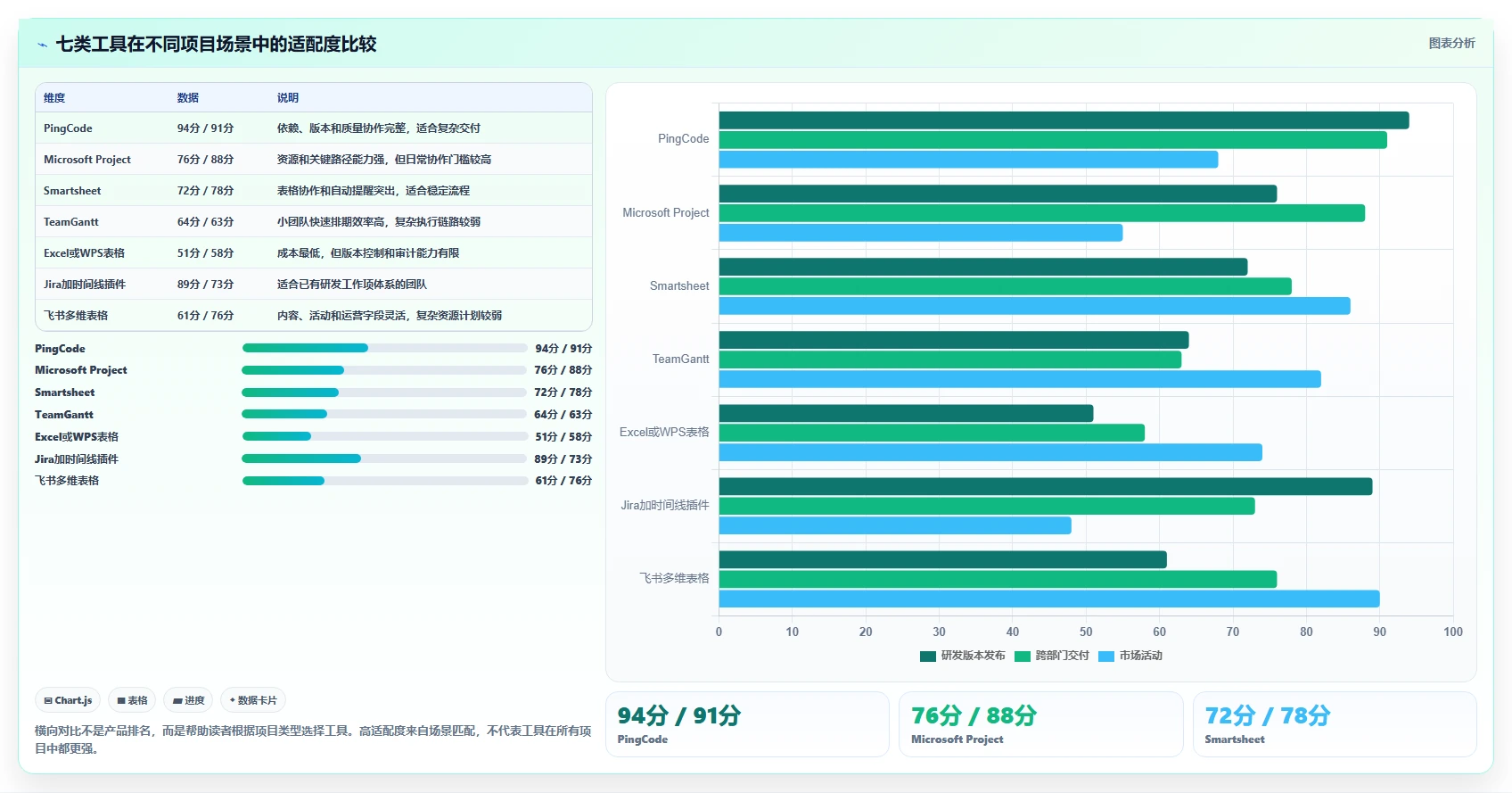Click PingCode 市场活动 blue chart bar

click(968, 160)
